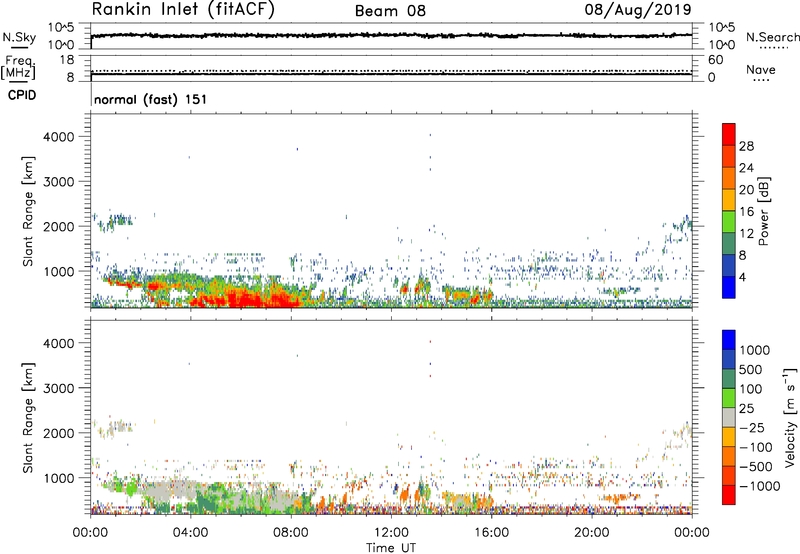Click the sky noise trace line
The height and width of the screenshot is (554, 800).
coord(391,35)
